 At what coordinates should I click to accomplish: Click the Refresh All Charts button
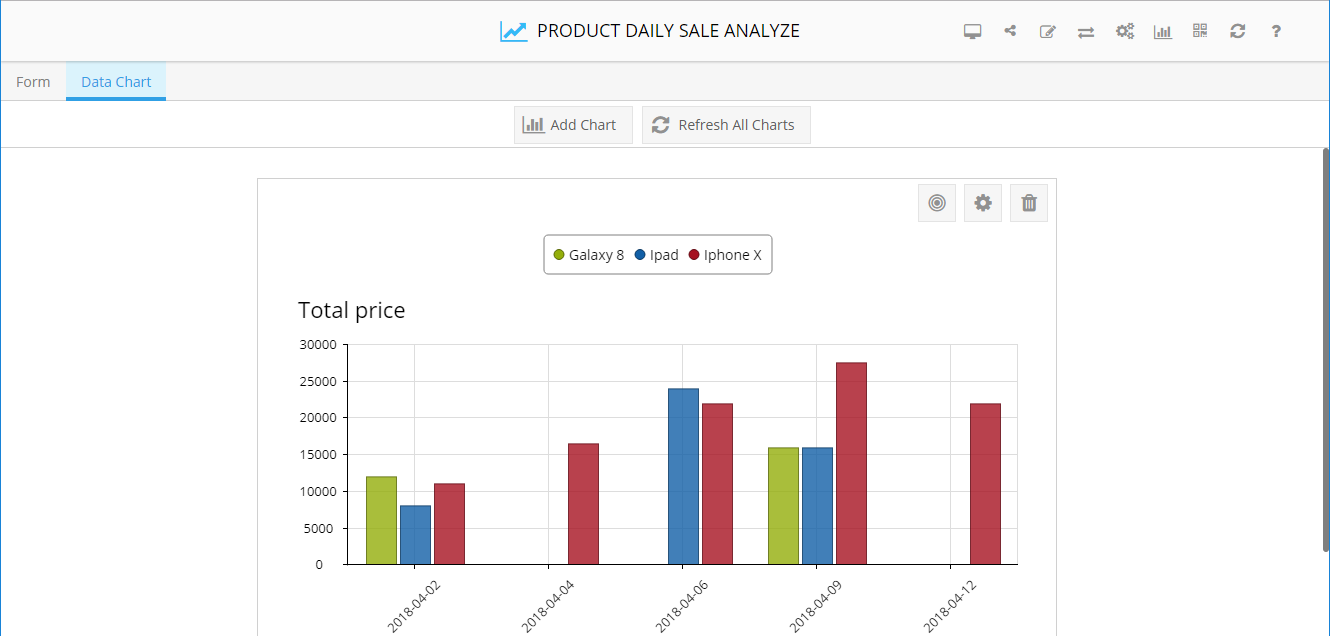(726, 125)
